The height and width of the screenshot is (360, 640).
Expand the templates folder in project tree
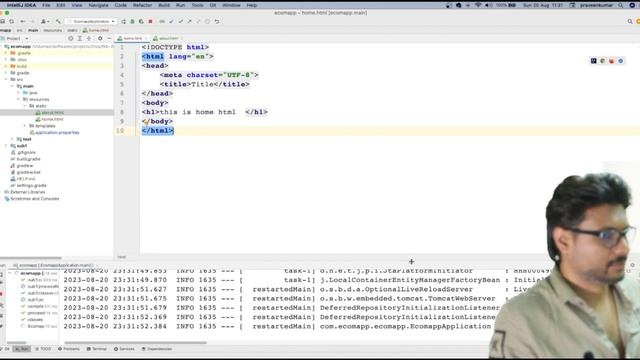24,126
